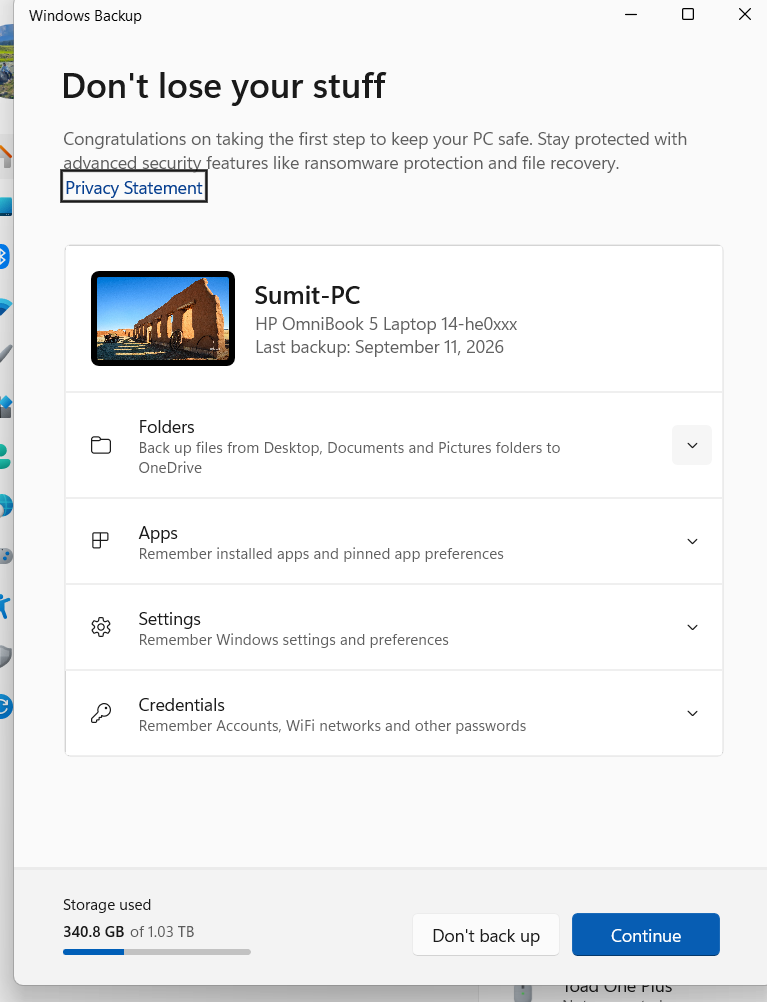The height and width of the screenshot is (1002, 767).
Task: Click the 'Remember Windows settings and preferences' text
Action: [293, 640]
